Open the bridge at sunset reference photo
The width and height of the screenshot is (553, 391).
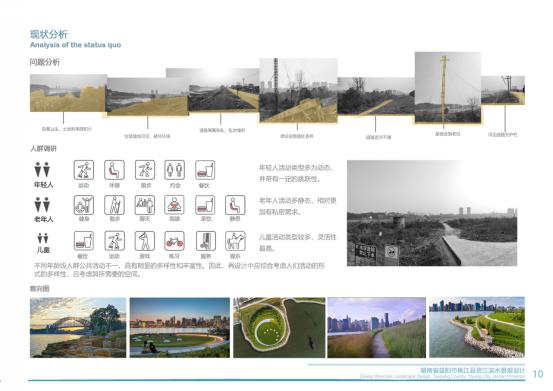78,328
